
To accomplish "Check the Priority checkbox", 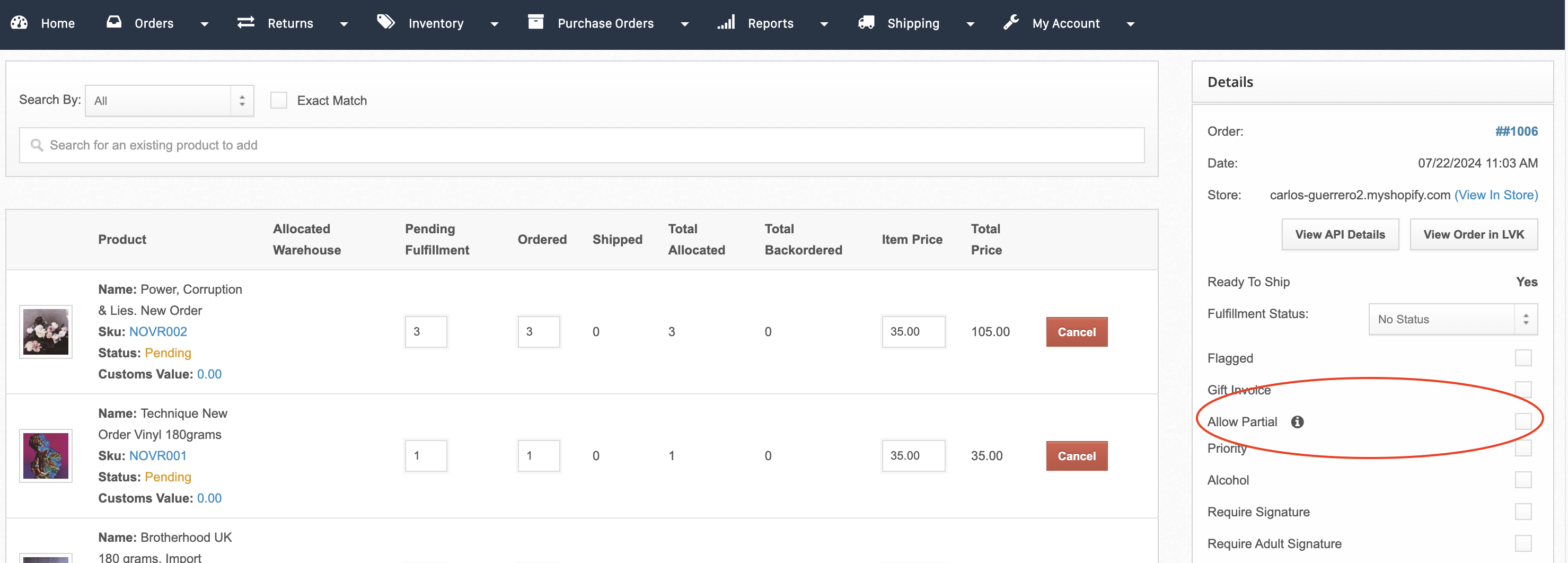I will 1523,448.
